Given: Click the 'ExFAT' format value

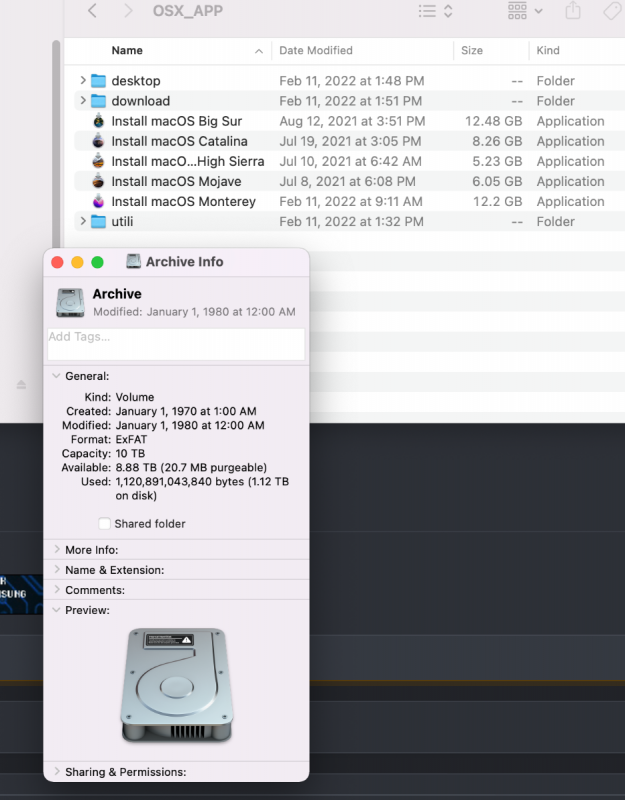Looking at the screenshot, I should click(131, 439).
